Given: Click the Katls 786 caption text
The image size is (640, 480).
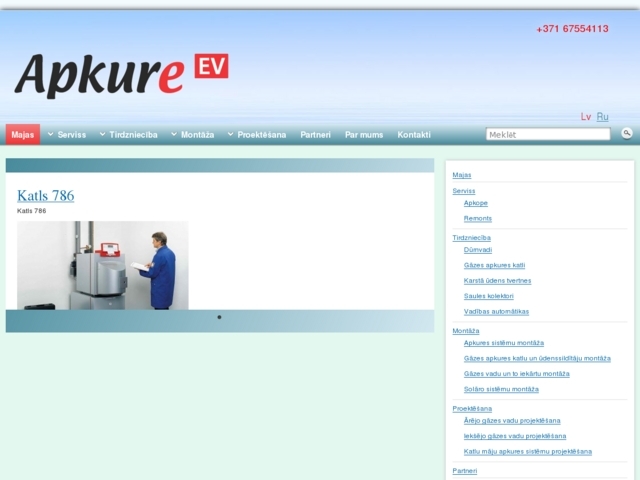Looking at the screenshot, I should [x=31, y=211].
